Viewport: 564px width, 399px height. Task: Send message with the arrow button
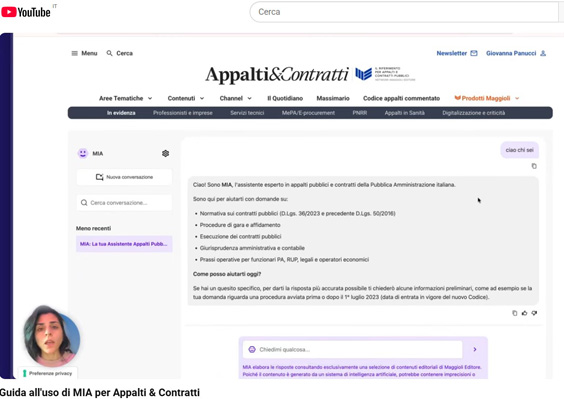point(475,349)
